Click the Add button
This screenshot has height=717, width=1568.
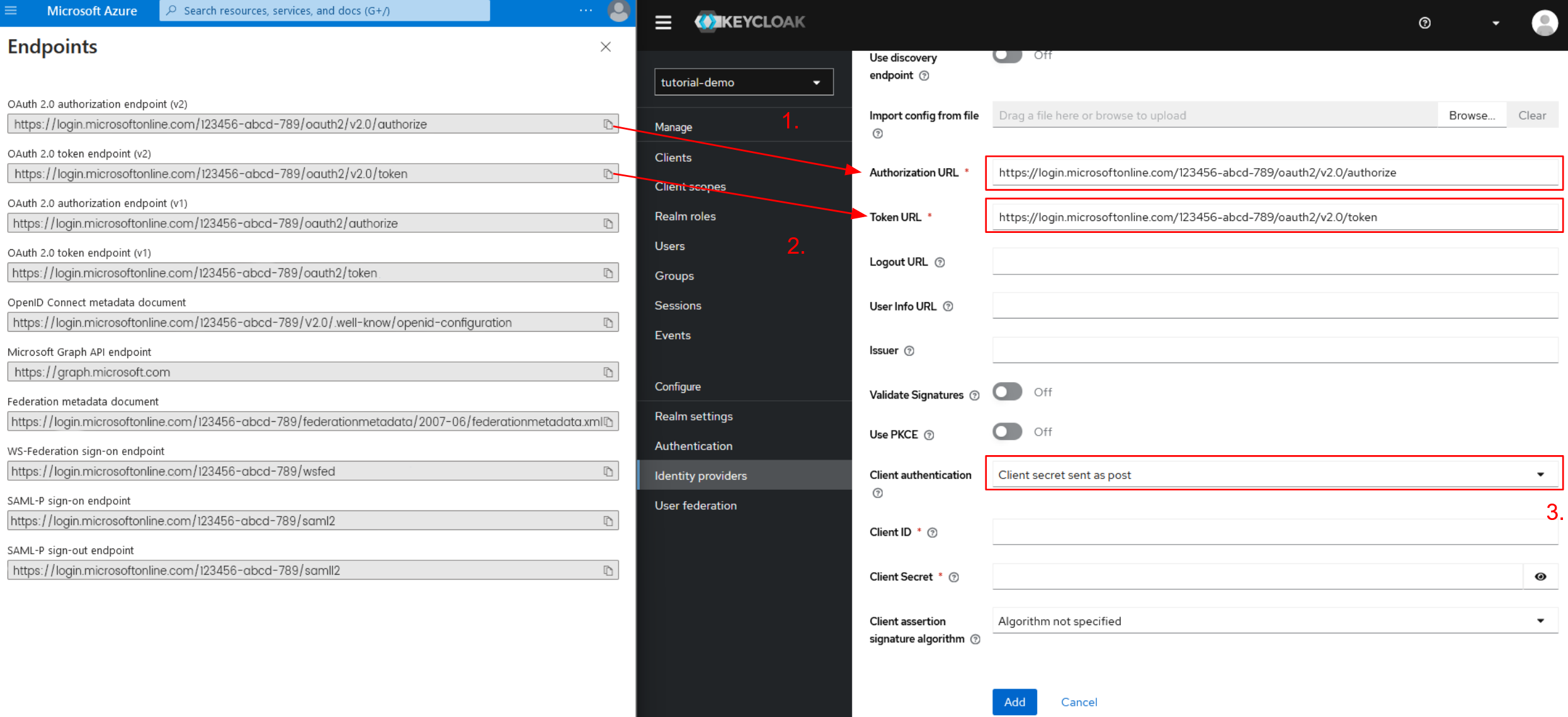click(1014, 702)
